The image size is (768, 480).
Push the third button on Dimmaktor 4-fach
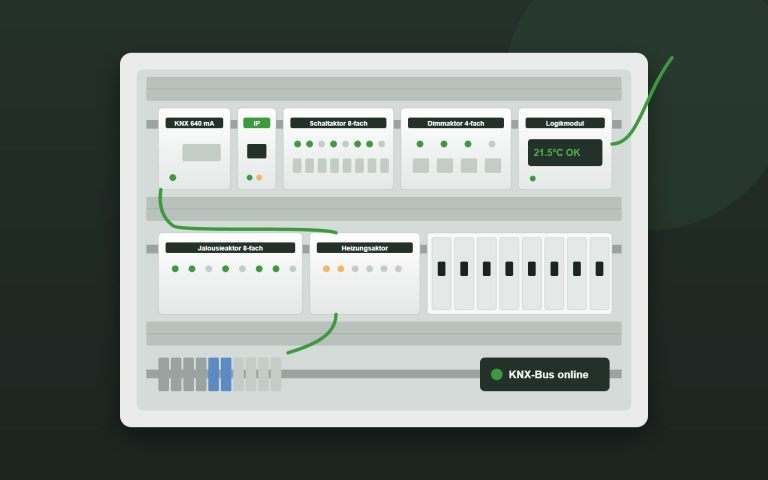click(x=469, y=166)
